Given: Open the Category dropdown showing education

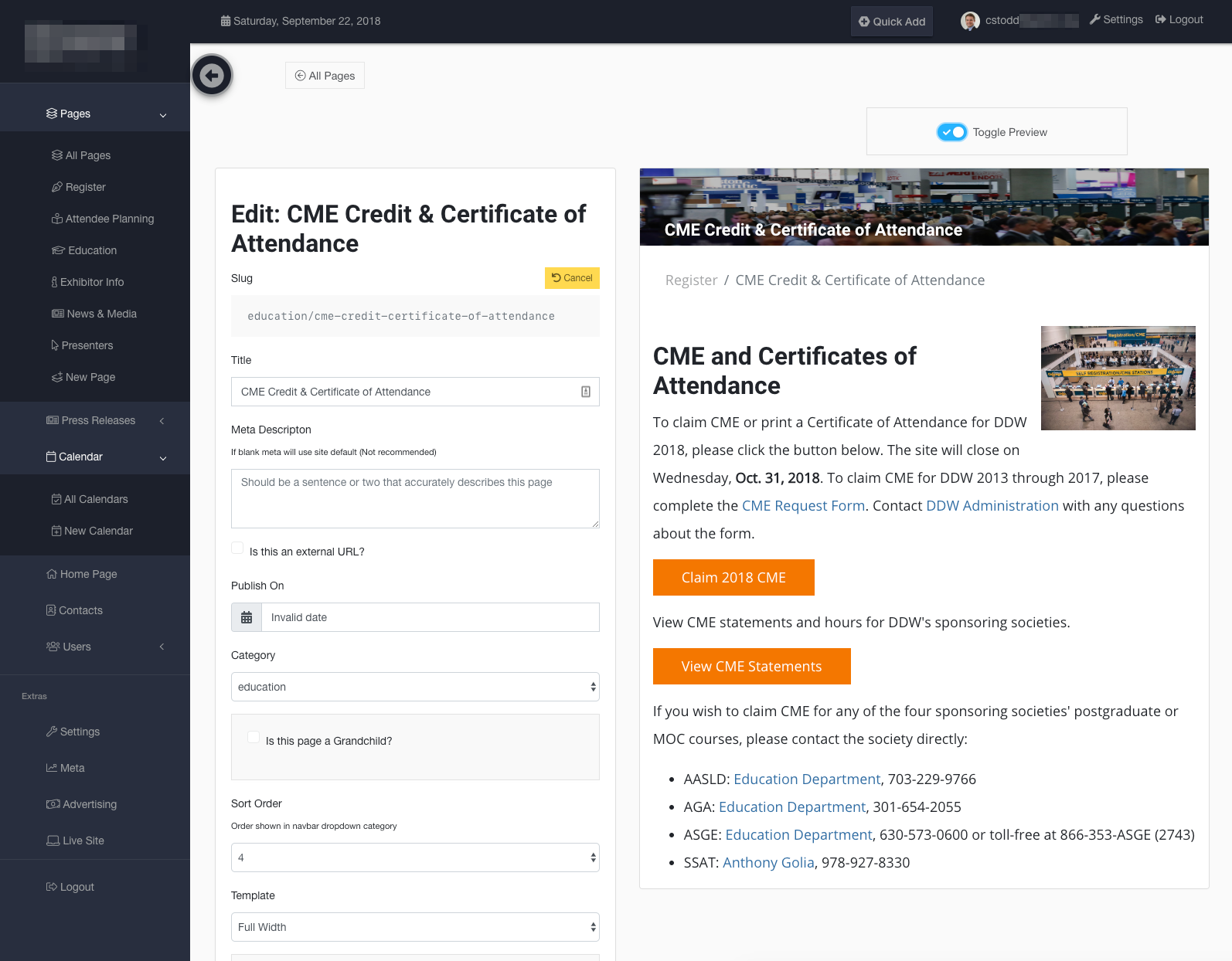Looking at the screenshot, I should (x=415, y=687).
